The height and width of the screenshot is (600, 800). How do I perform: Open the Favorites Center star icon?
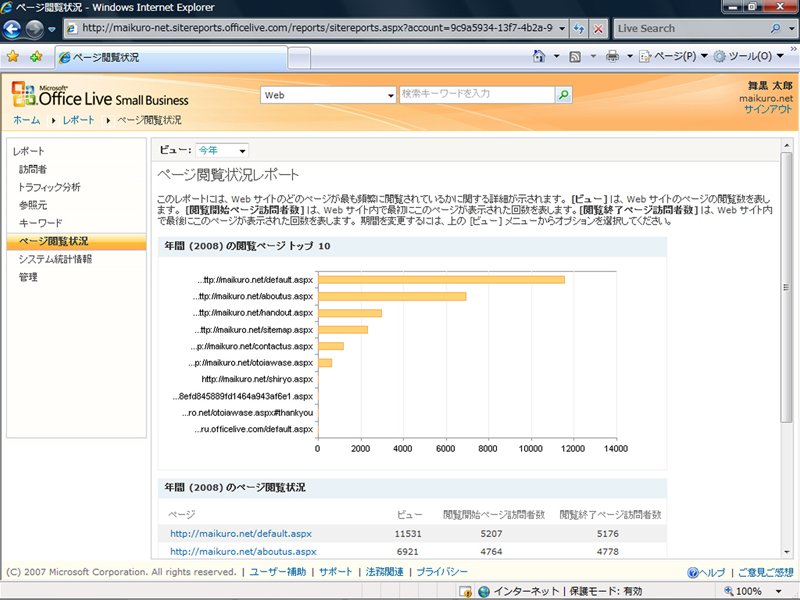(x=13, y=56)
